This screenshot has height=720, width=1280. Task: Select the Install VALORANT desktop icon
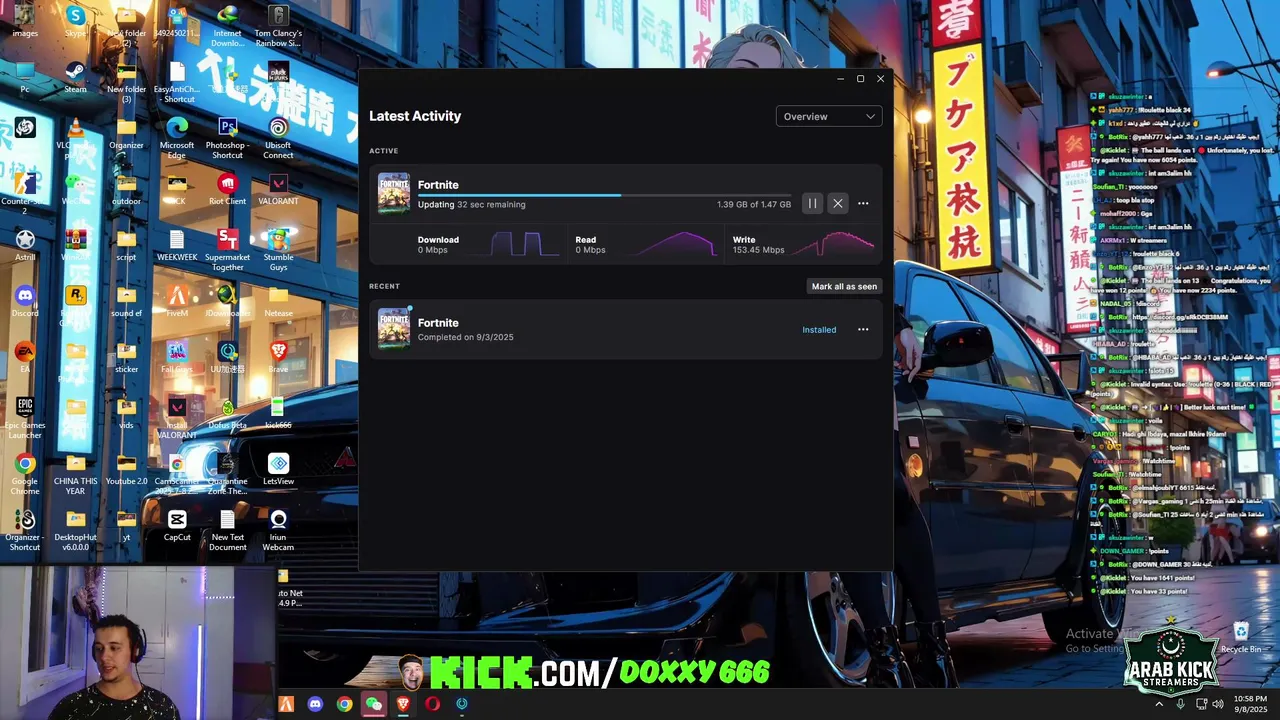[177, 417]
